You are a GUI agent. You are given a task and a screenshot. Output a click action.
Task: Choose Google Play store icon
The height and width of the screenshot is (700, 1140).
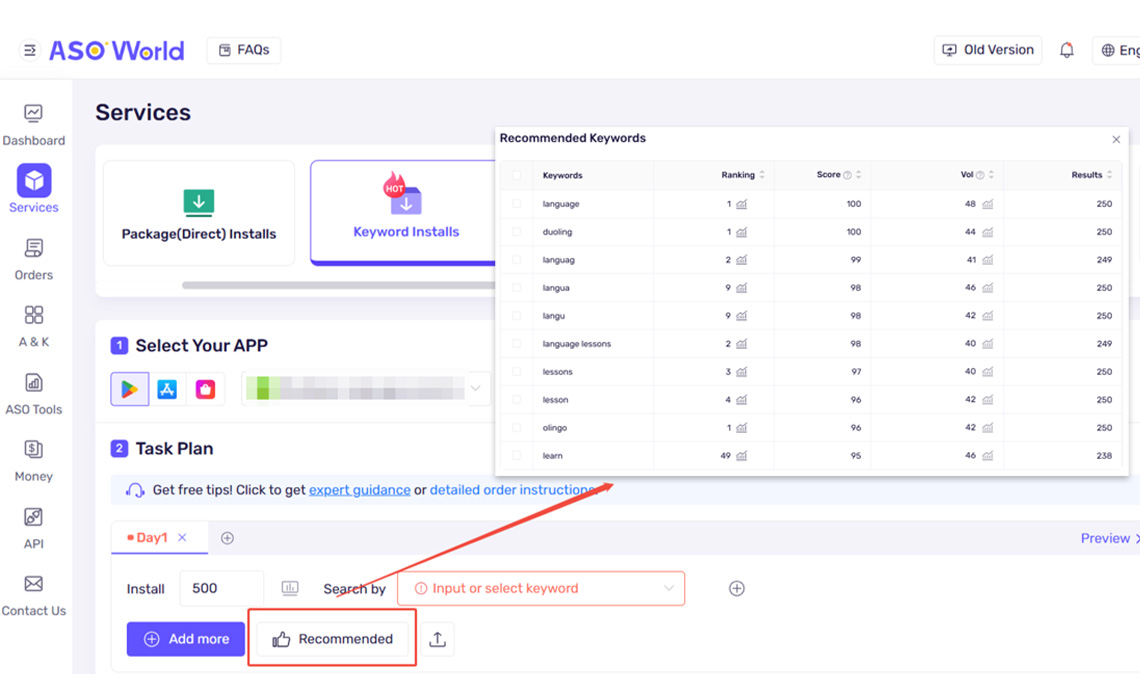coord(129,389)
